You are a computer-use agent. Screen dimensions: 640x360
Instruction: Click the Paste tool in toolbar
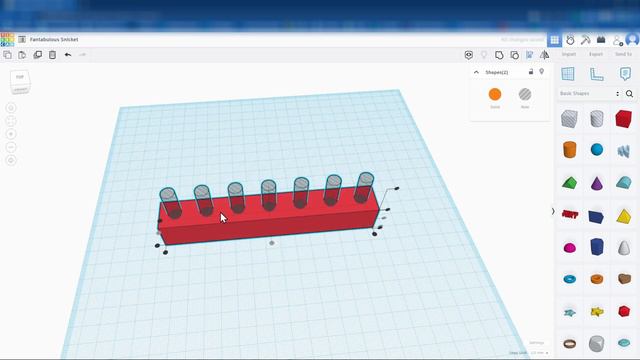pos(22,55)
